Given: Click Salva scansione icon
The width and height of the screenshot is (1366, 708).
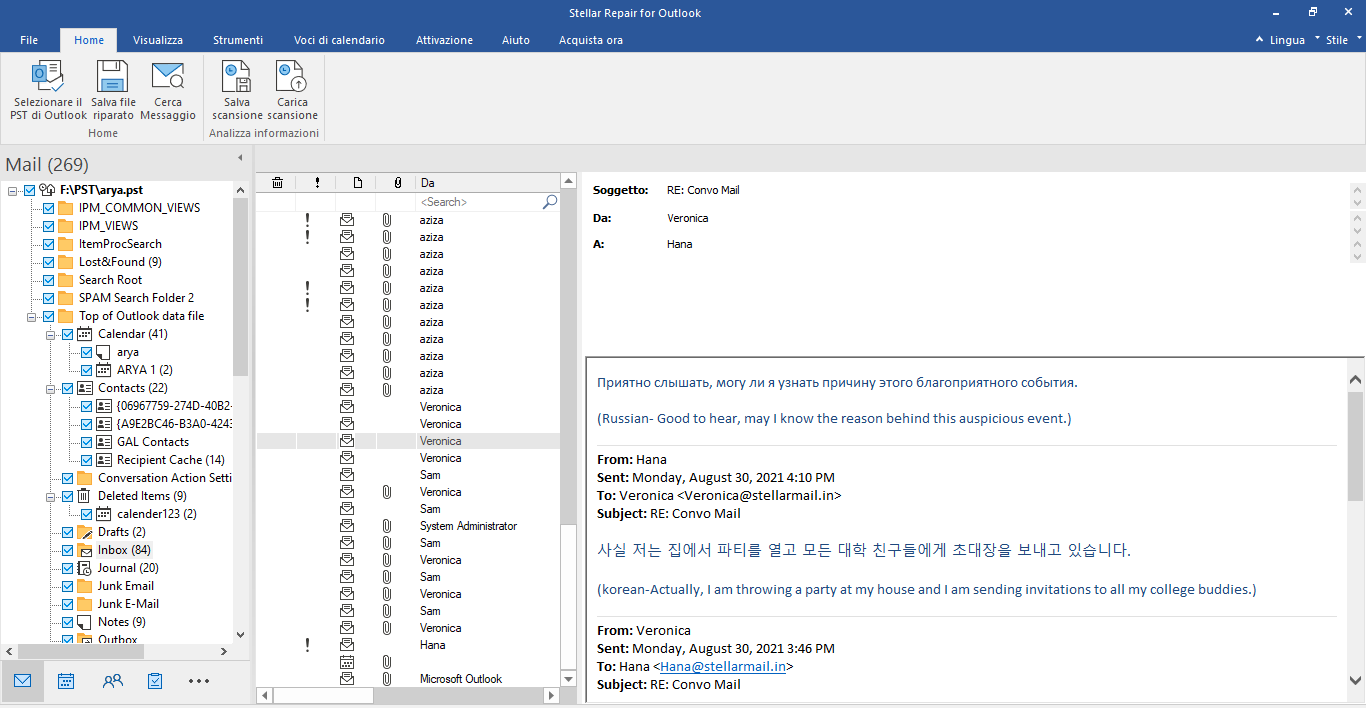Looking at the screenshot, I should coord(237,76).
